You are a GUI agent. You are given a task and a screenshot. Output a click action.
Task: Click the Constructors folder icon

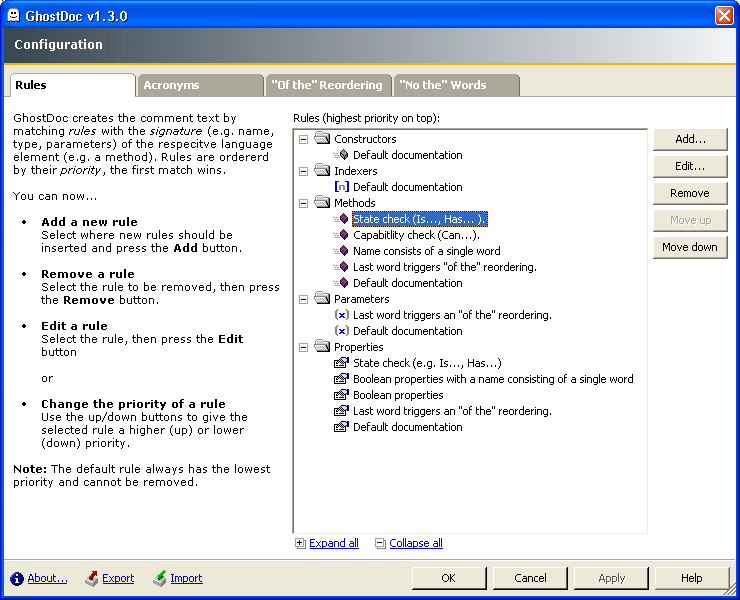(322, 138)
